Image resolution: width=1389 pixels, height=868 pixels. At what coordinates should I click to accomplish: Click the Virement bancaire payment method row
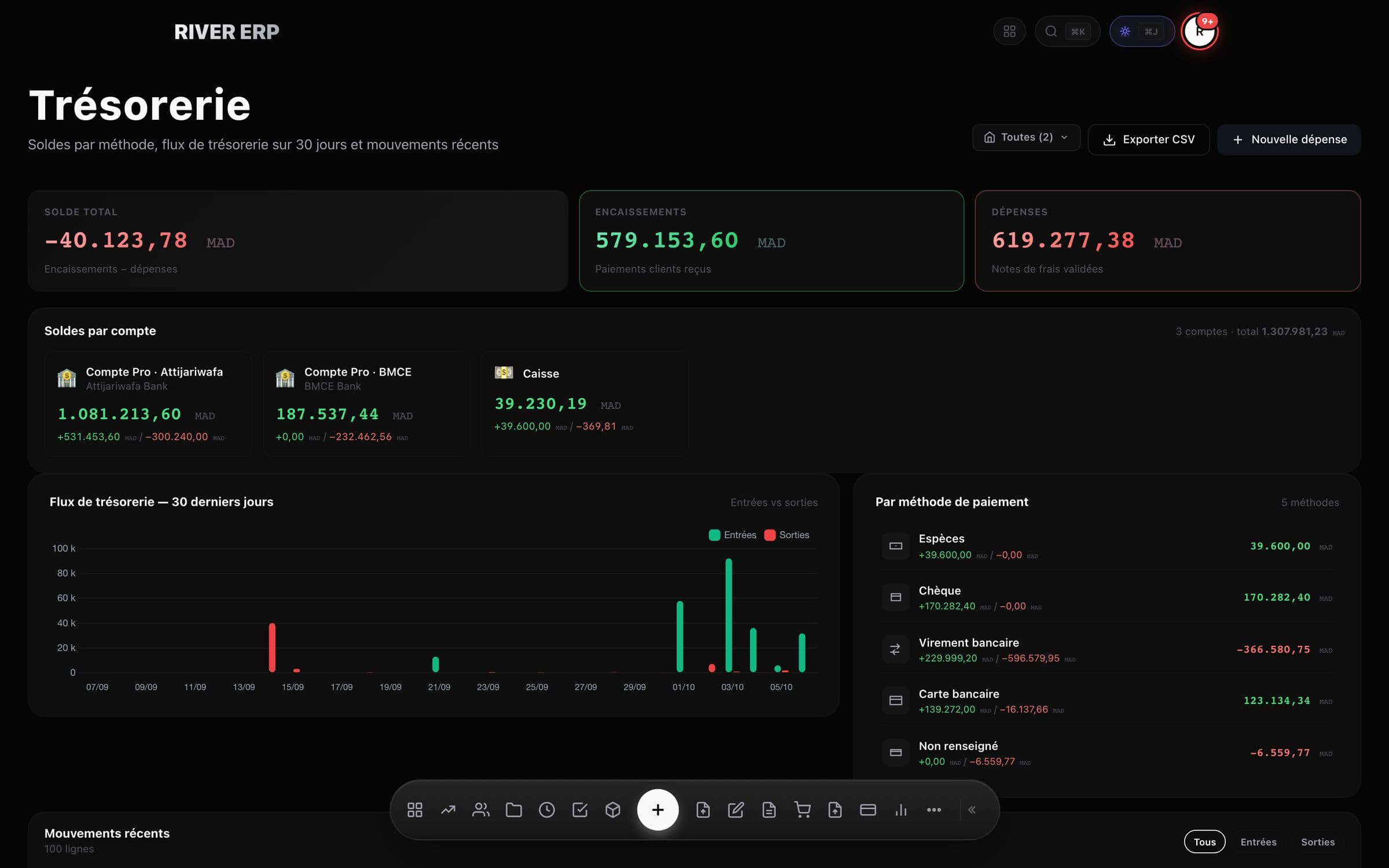click(x=1107, y=649)
